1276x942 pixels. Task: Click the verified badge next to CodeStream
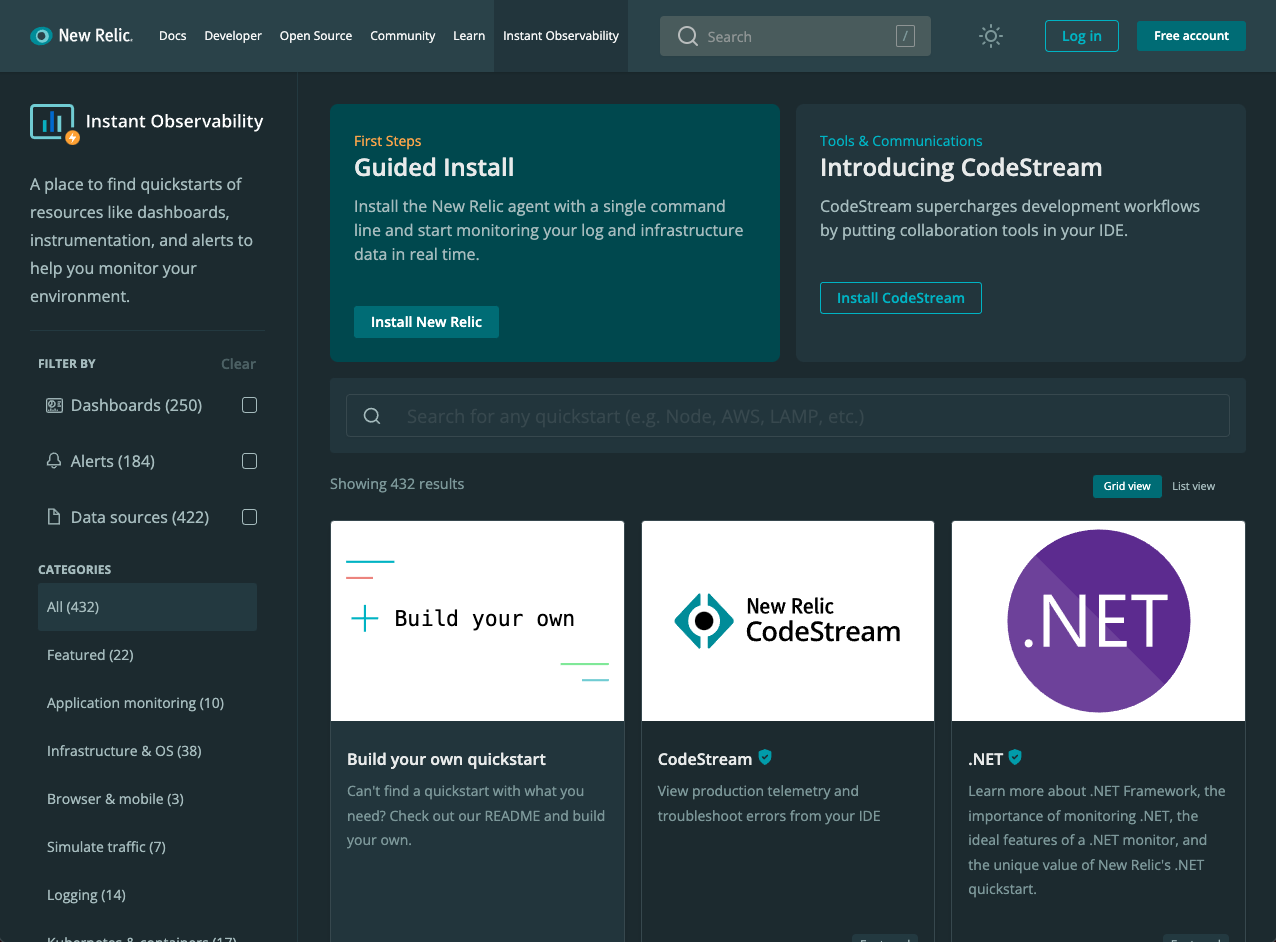point(765,758)
